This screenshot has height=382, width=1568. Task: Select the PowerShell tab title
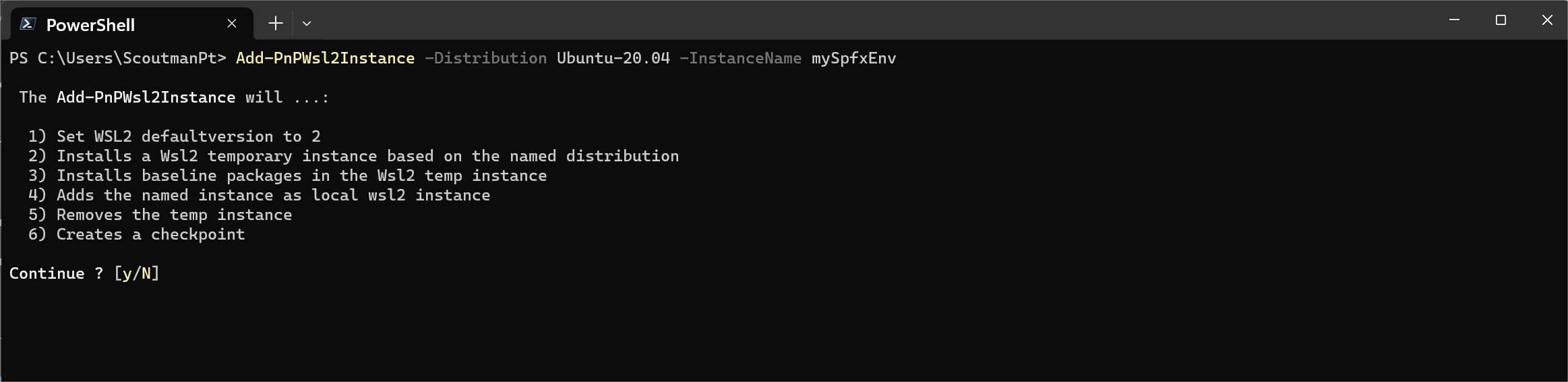[90, 25]
